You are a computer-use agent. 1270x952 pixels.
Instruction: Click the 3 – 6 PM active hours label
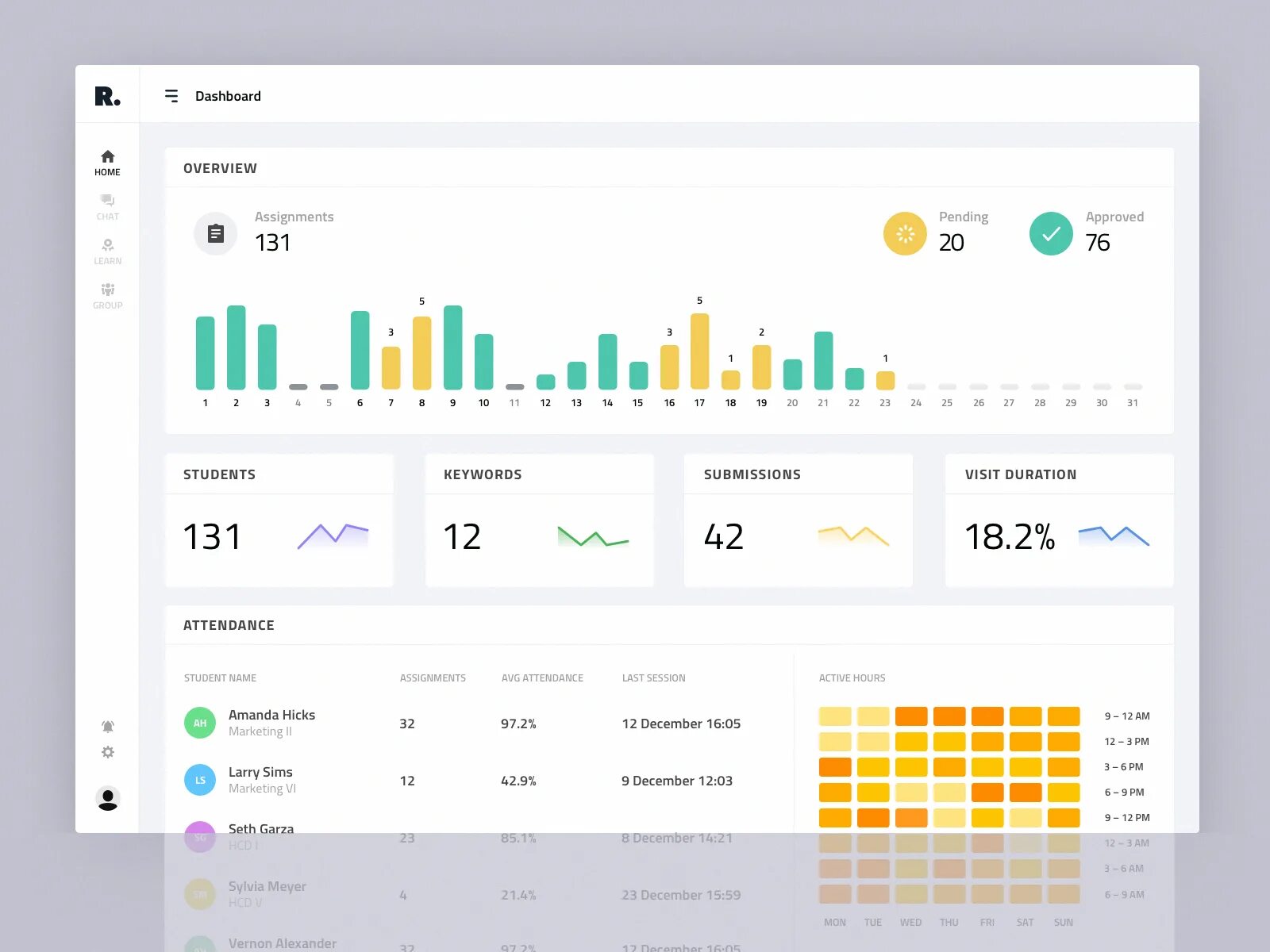point(1123,767)
